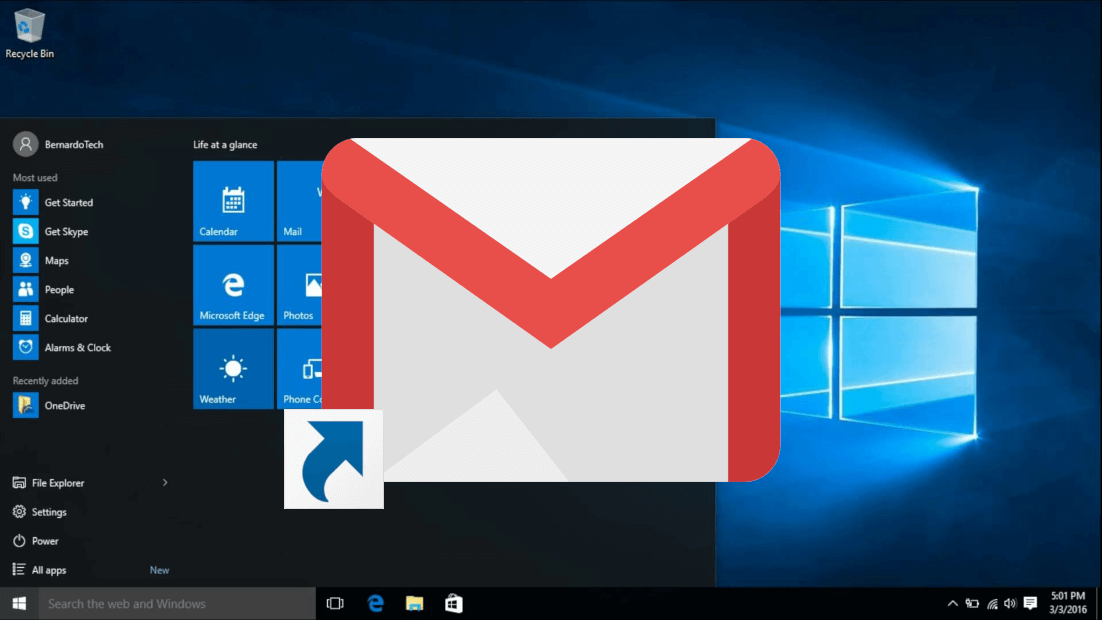Open the Phone Companion tile
Image resolution: width=1102 pixels, height=620 pixels.
299,369
